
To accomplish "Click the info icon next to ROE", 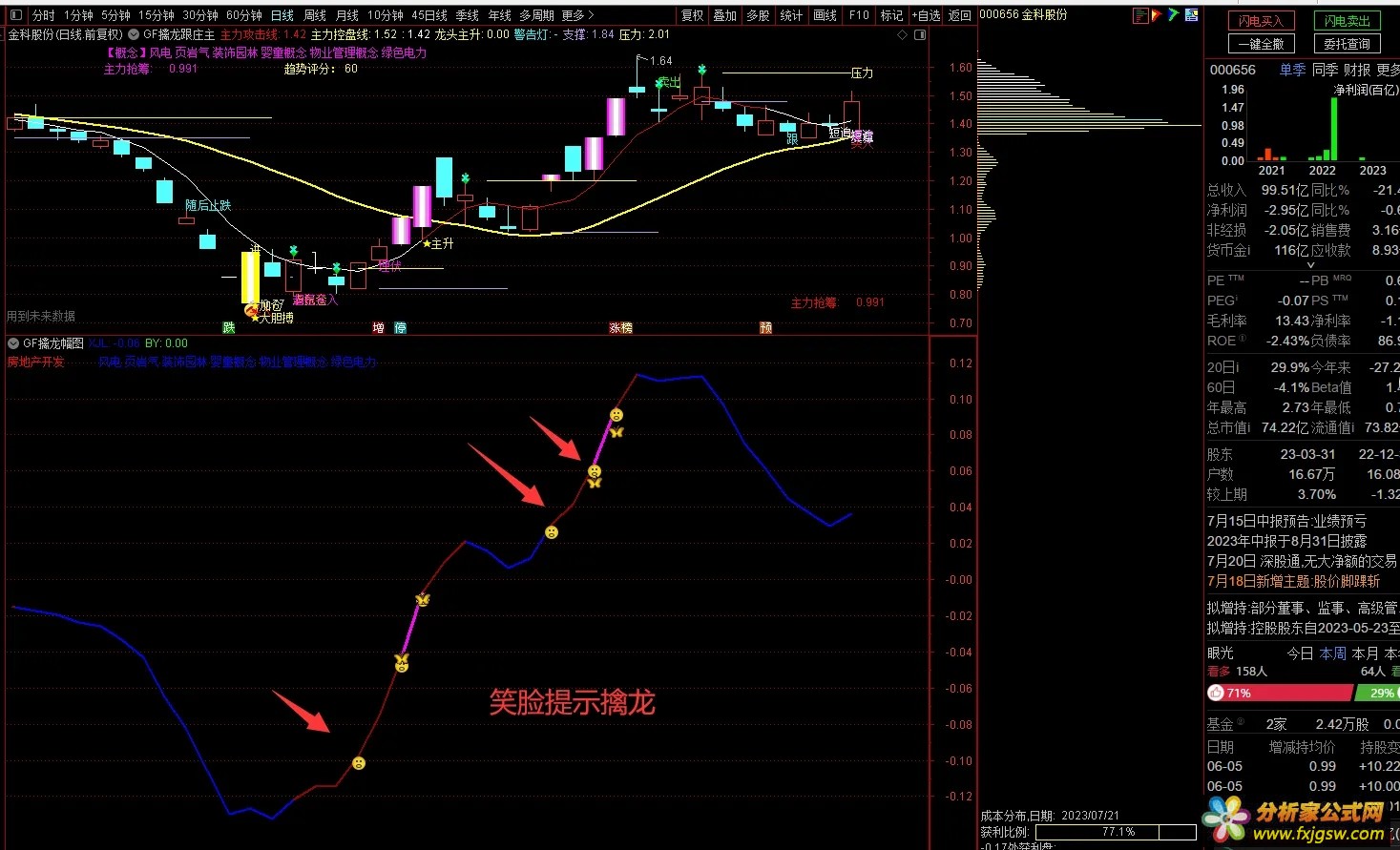I will coord(1243,338).
